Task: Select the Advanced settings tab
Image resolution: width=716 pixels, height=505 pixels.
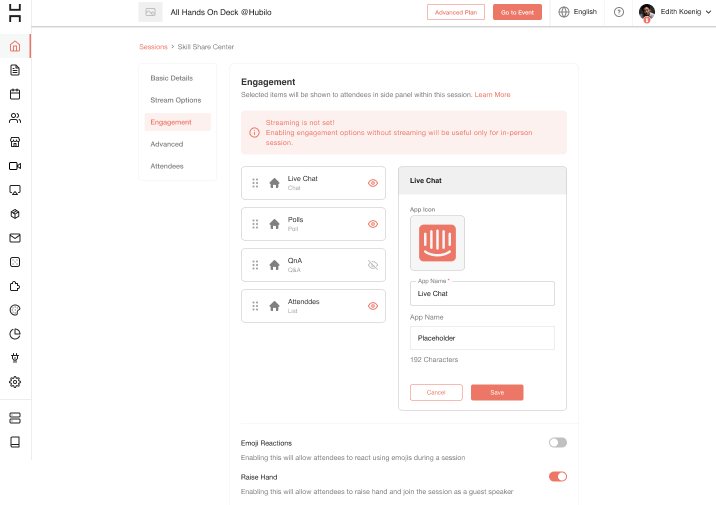Action: [167, 144]
